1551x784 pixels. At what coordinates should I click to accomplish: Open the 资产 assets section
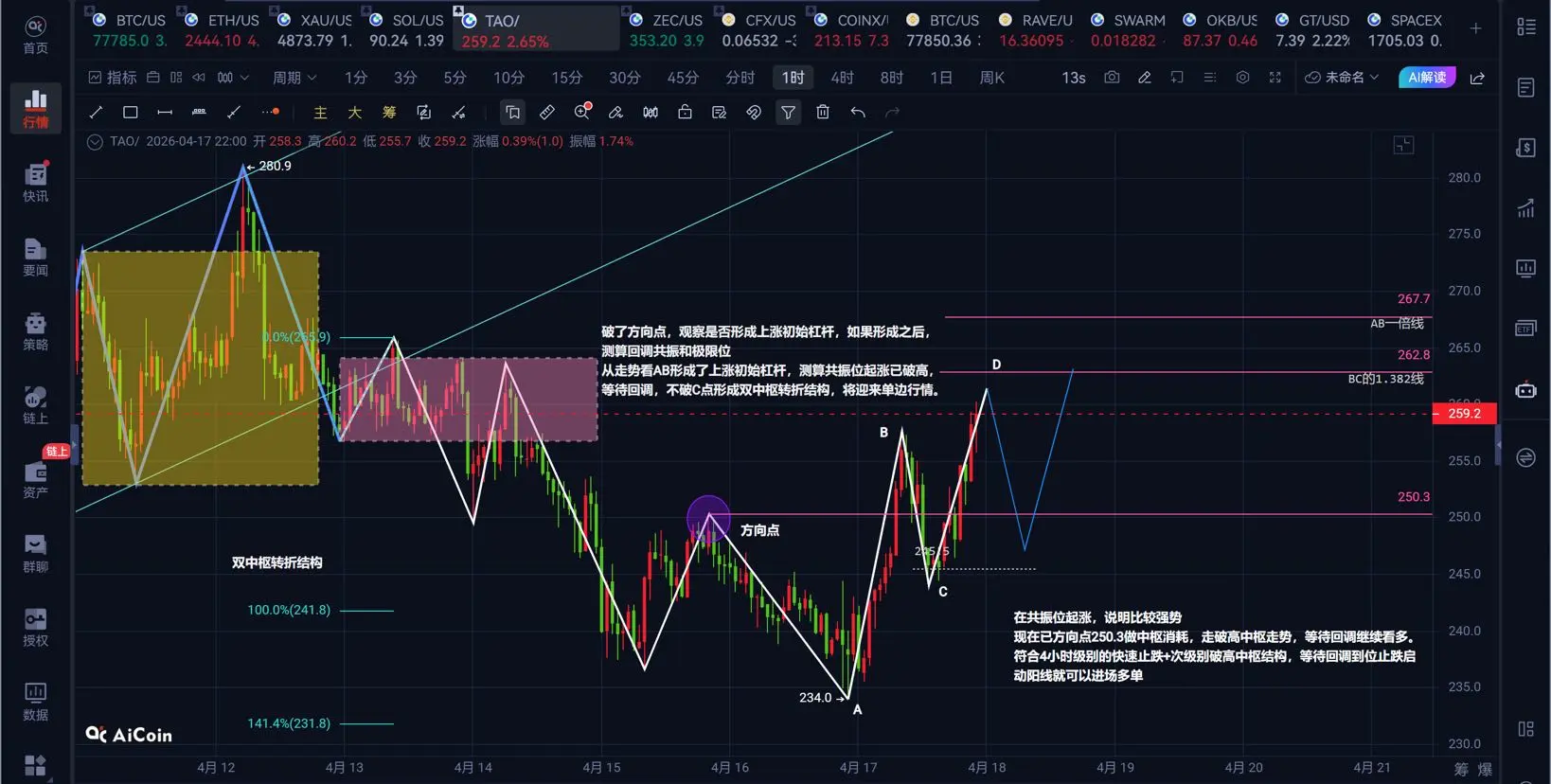tap(35, 479)
